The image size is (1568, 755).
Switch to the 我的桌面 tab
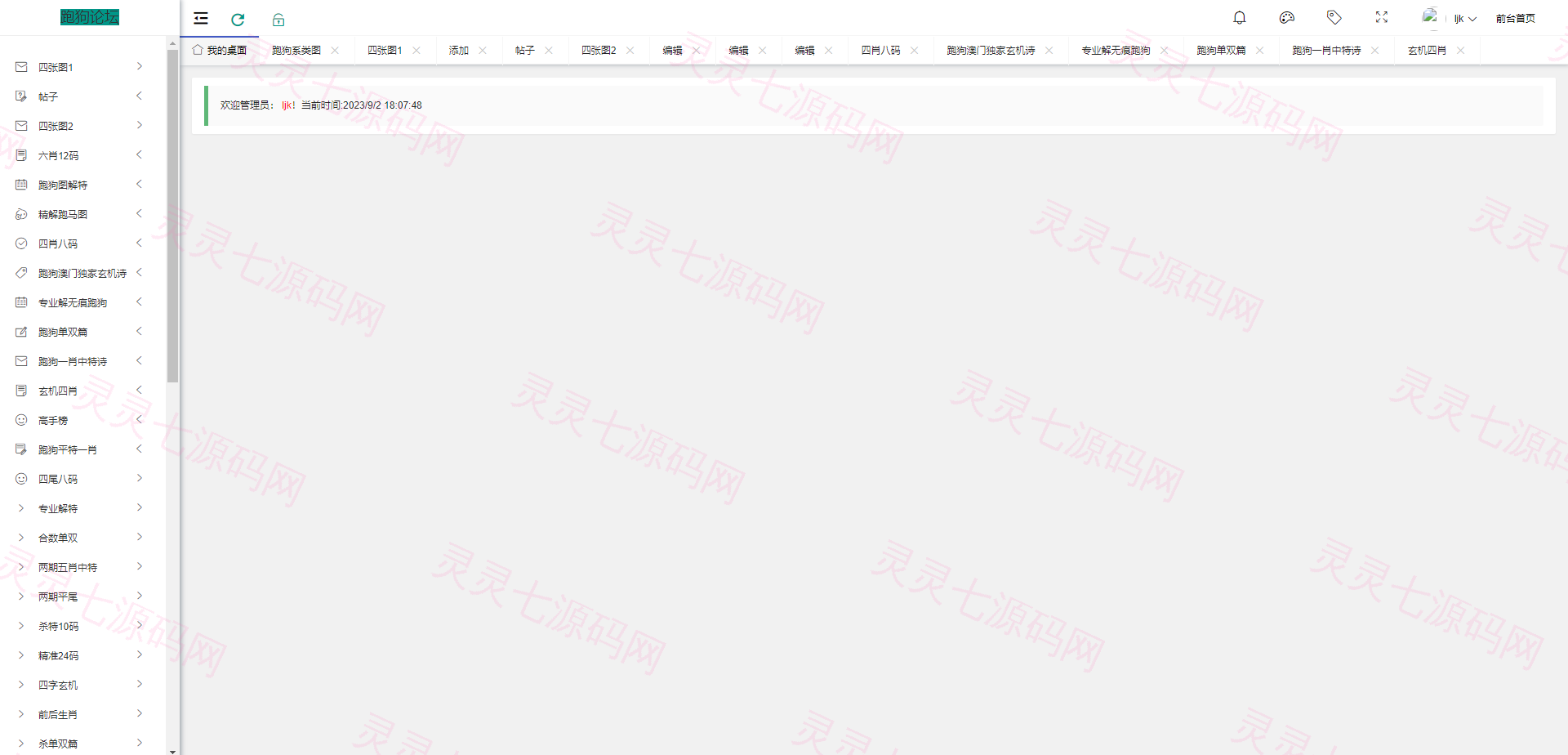click(220, 50)
